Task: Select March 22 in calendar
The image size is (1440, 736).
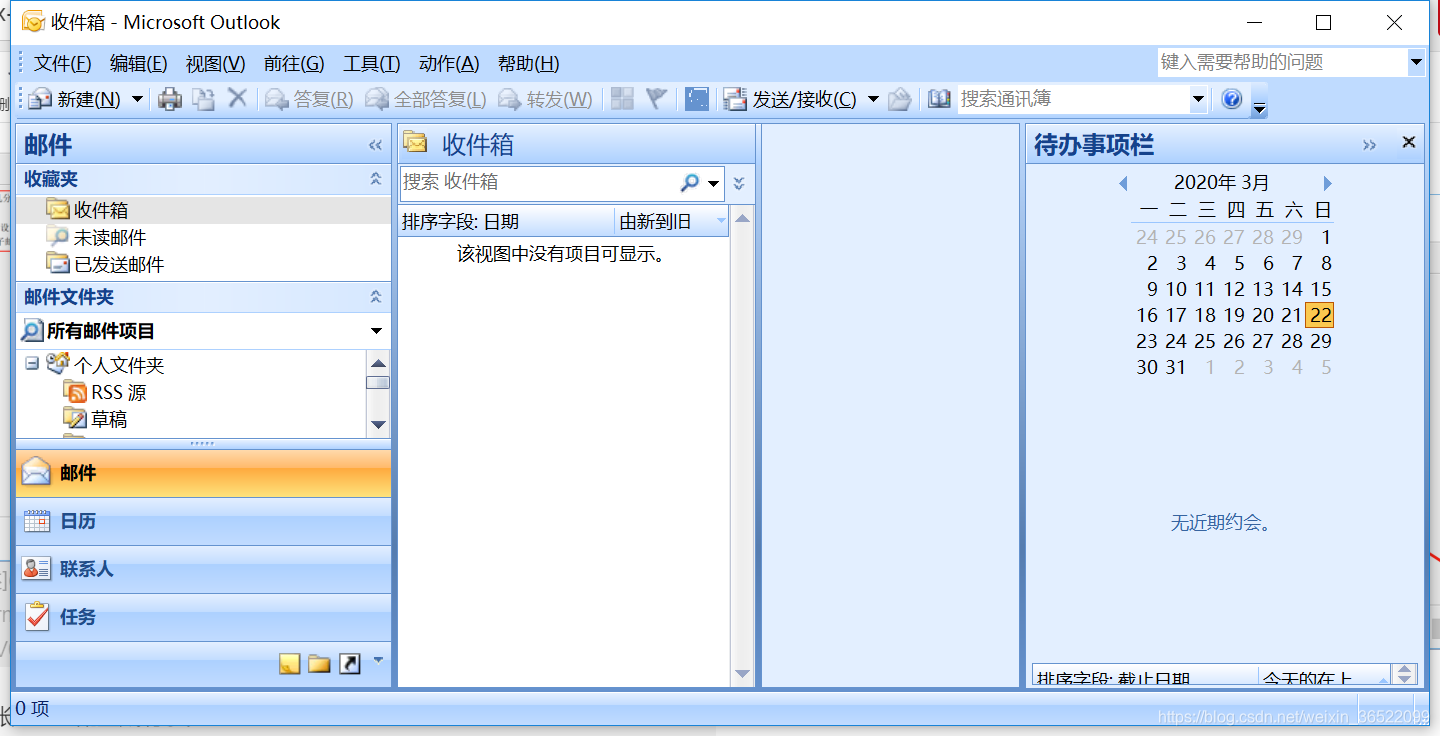Action: click(x=1320, y=315)
